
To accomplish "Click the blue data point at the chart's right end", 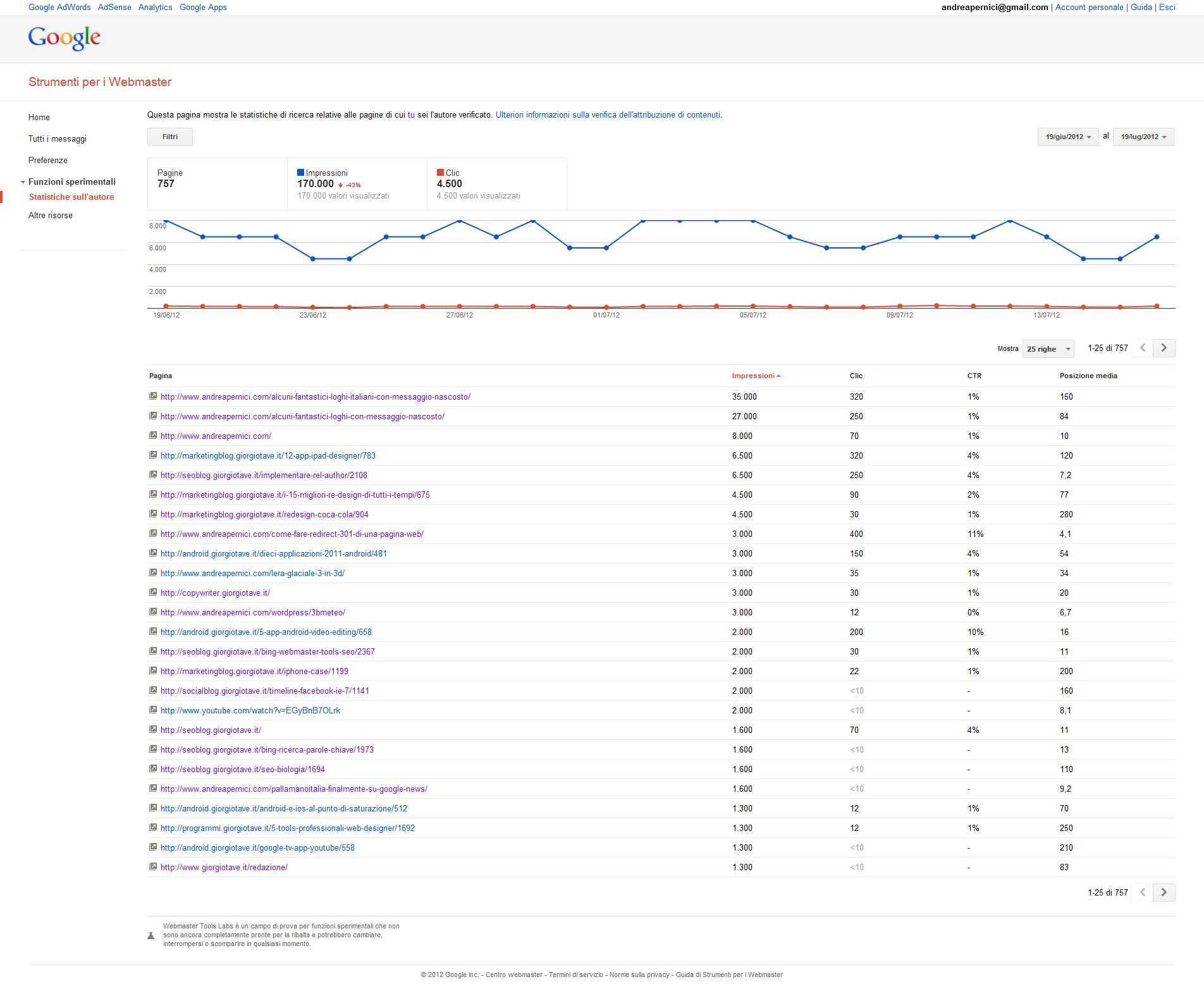I will point(1157,237).
